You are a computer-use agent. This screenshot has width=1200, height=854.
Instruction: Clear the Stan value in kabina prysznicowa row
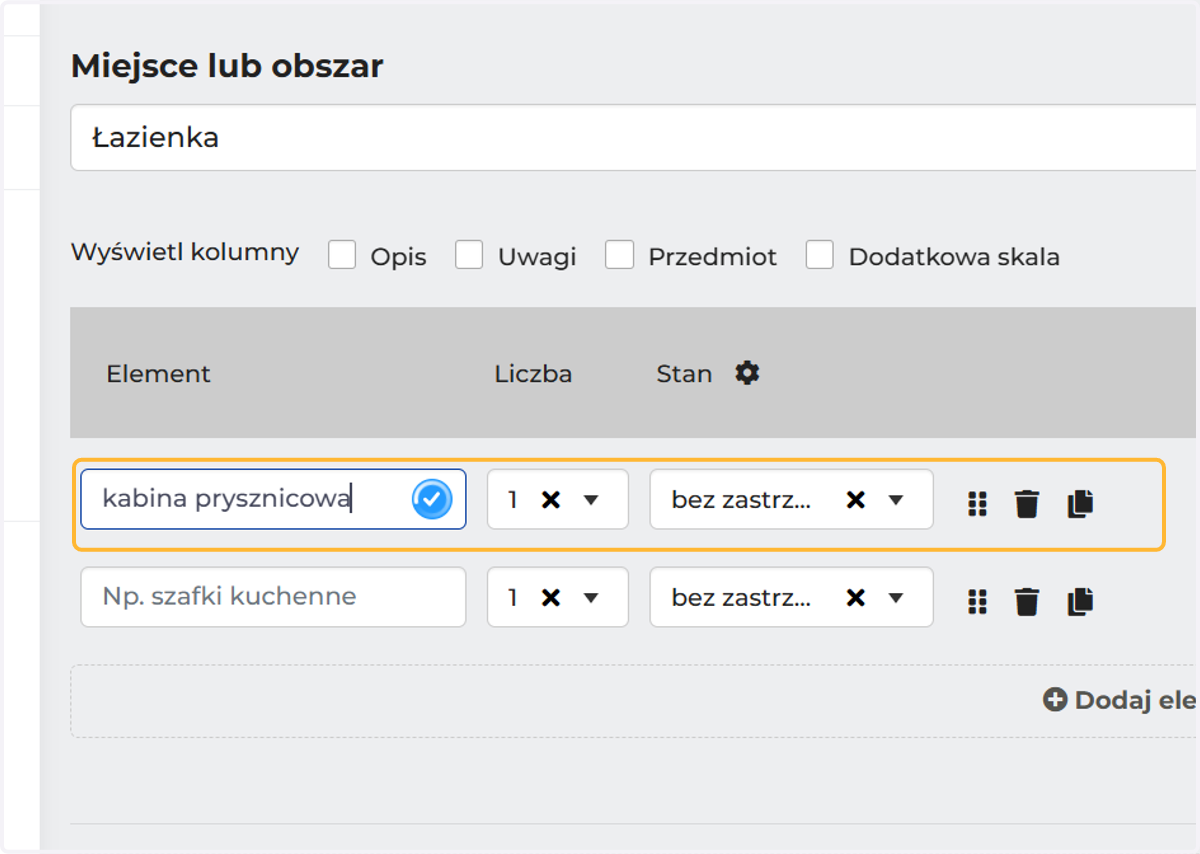[855, 499]
